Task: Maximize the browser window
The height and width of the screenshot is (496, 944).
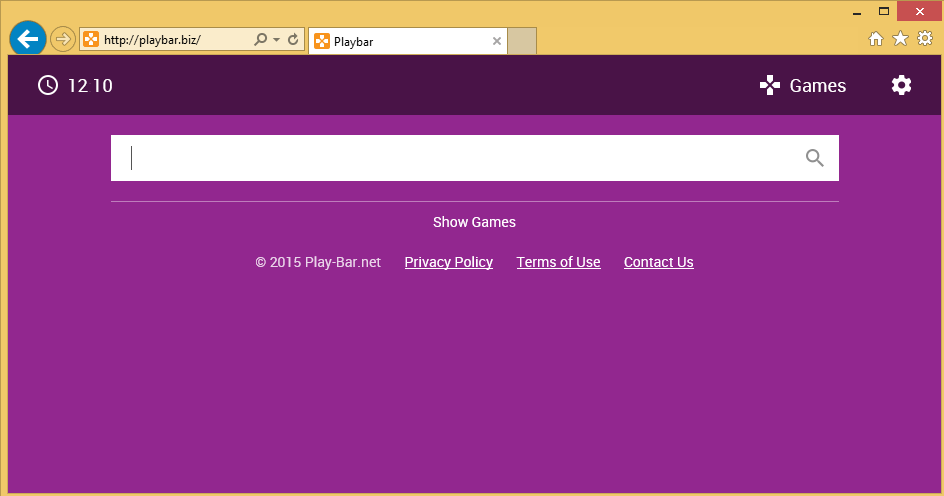Action: pyautogui.click(x=884, y=11)
